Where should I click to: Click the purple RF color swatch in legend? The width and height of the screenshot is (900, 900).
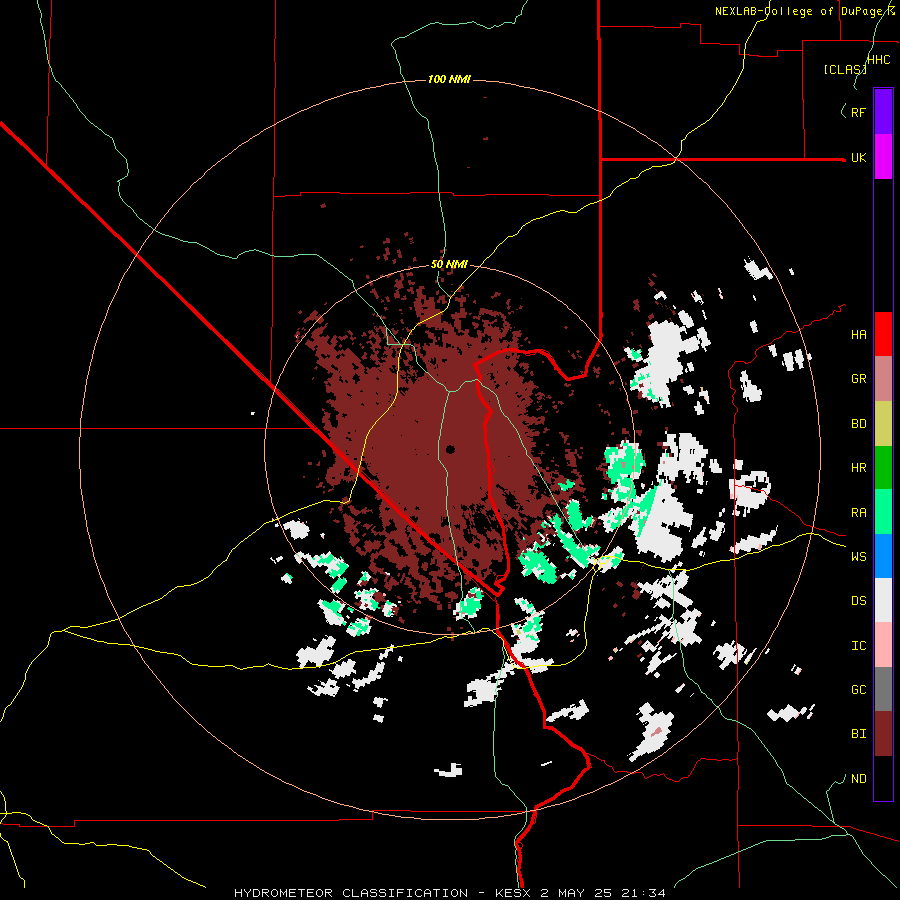(883, 112)
